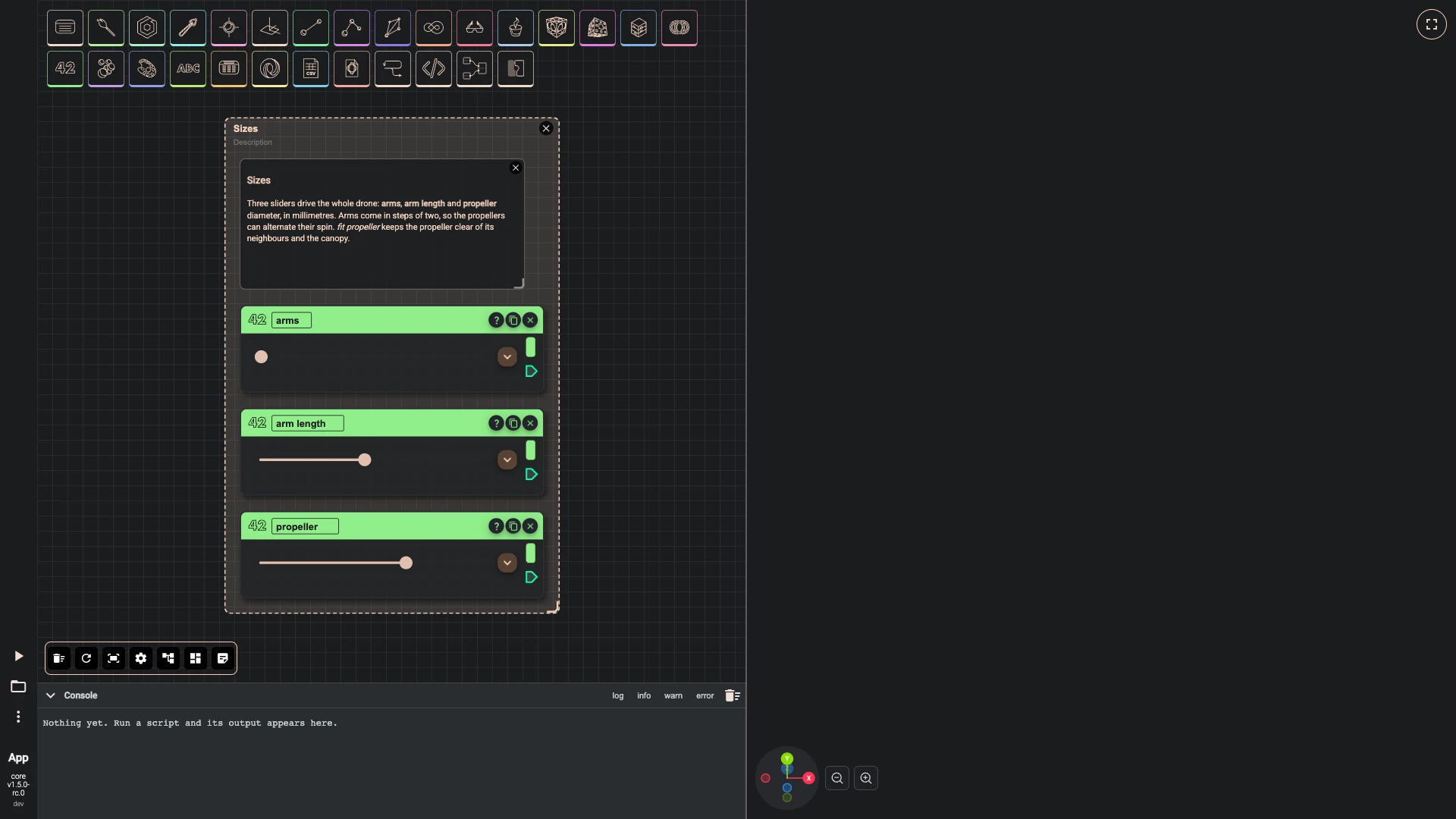Select the matchstick tool icon
This screenshot has width=1456, height=819.
click(x=106, y=28)
